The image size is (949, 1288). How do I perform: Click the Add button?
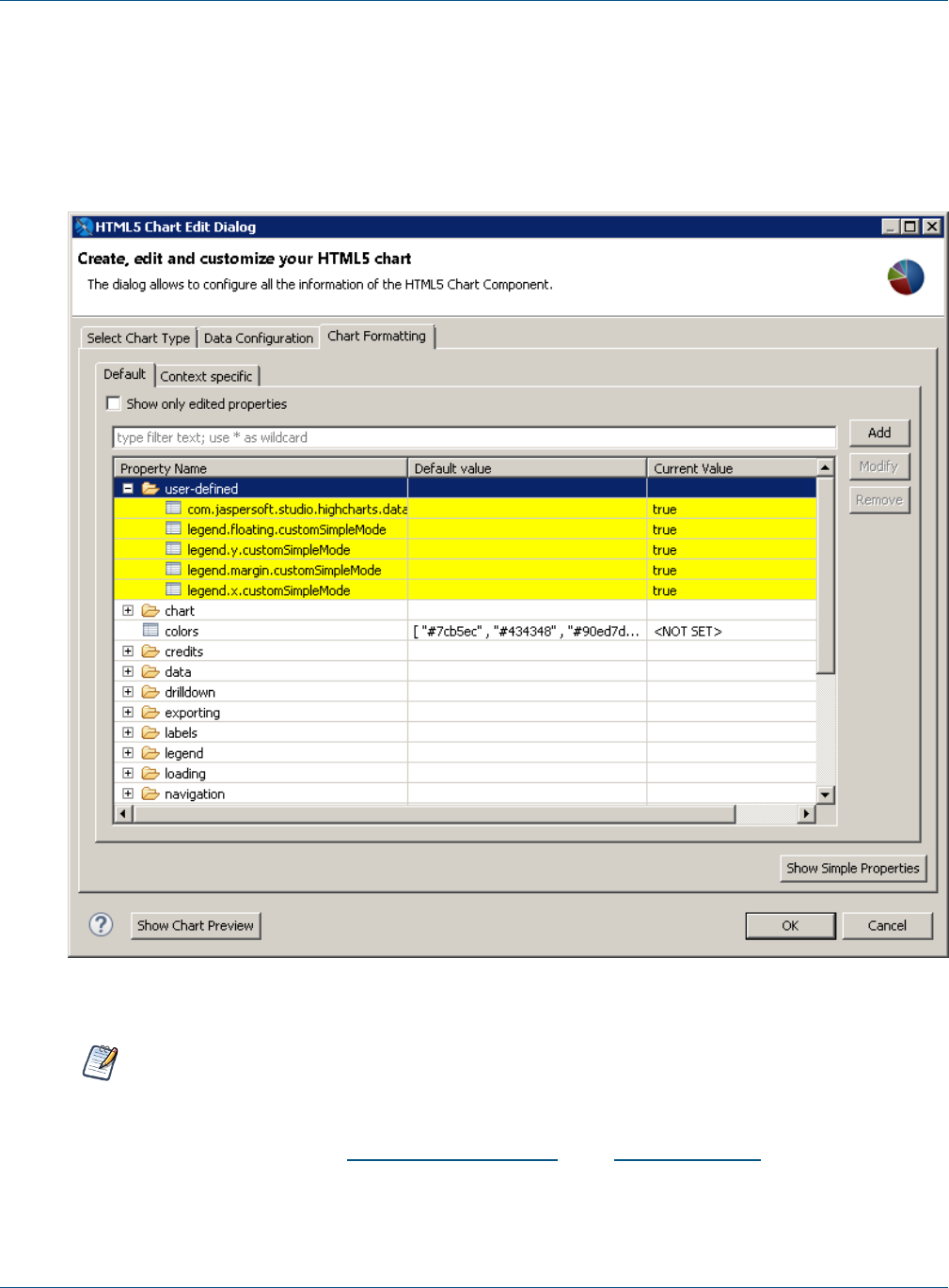(x=879, y=432)
